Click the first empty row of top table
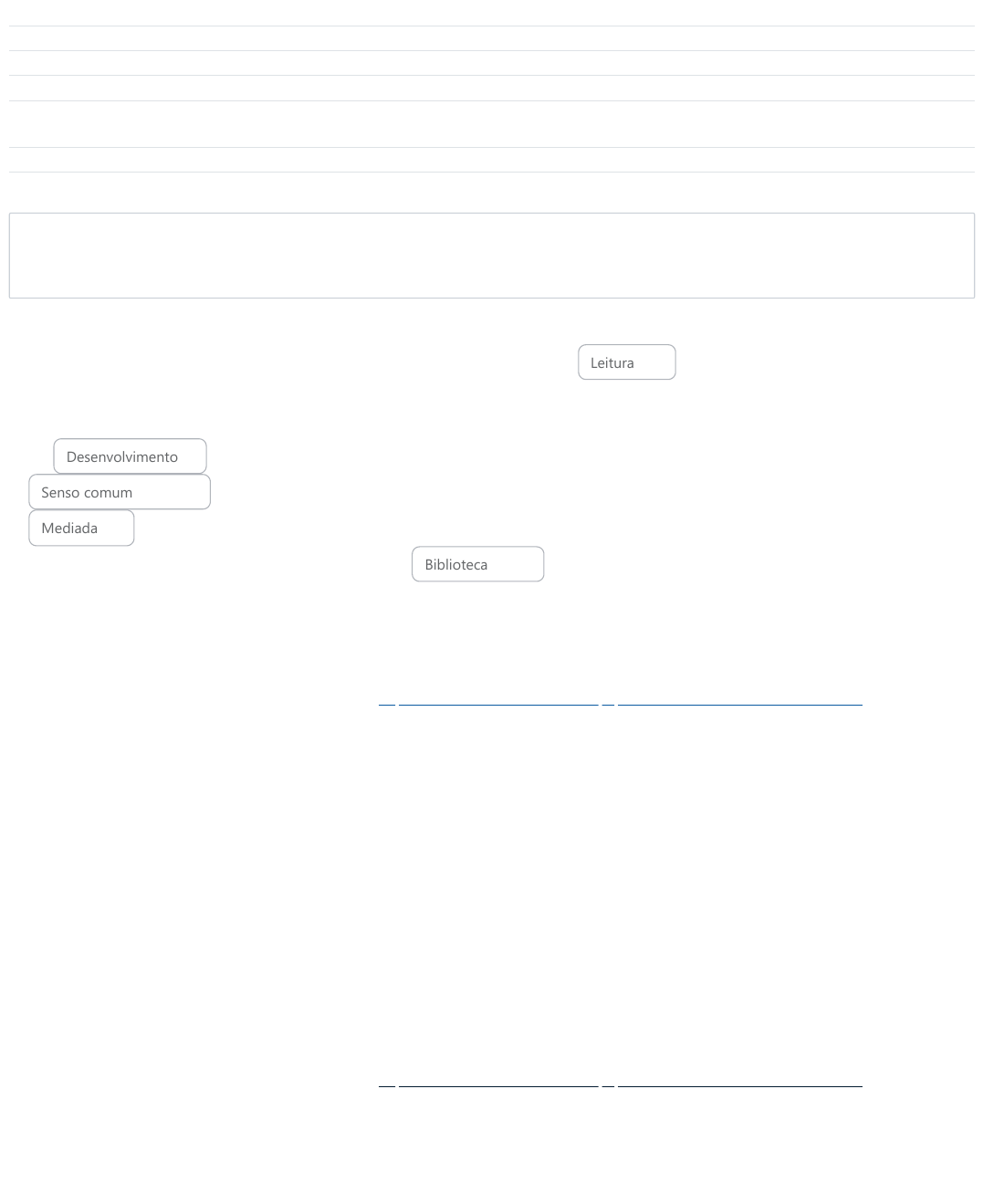The height and width of the screenshot is (1204, 983). [x=491, y=38]
